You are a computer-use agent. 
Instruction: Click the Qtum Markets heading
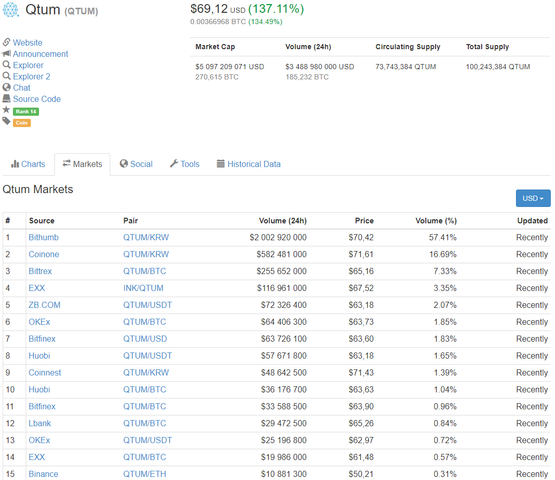38,189
